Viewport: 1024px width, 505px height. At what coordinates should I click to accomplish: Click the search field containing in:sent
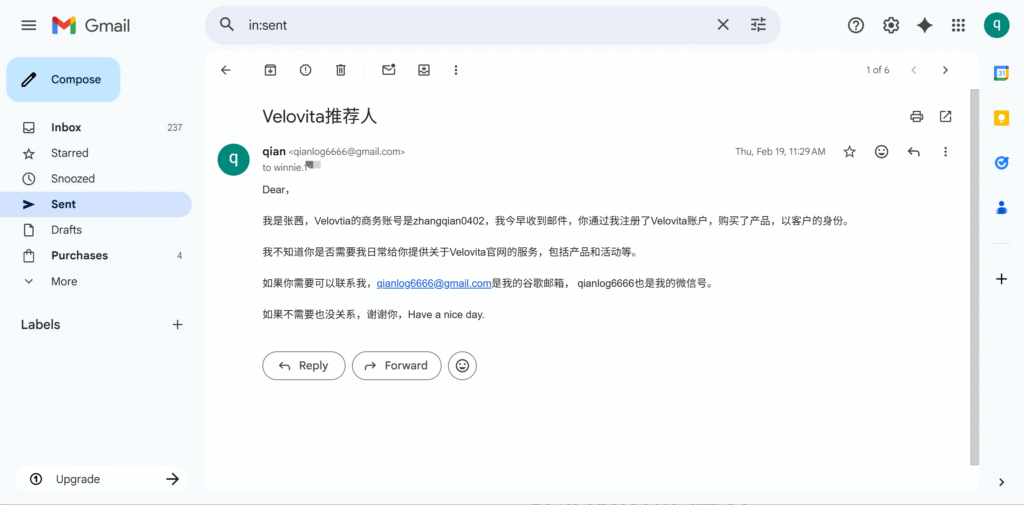(x=477, y=25)
